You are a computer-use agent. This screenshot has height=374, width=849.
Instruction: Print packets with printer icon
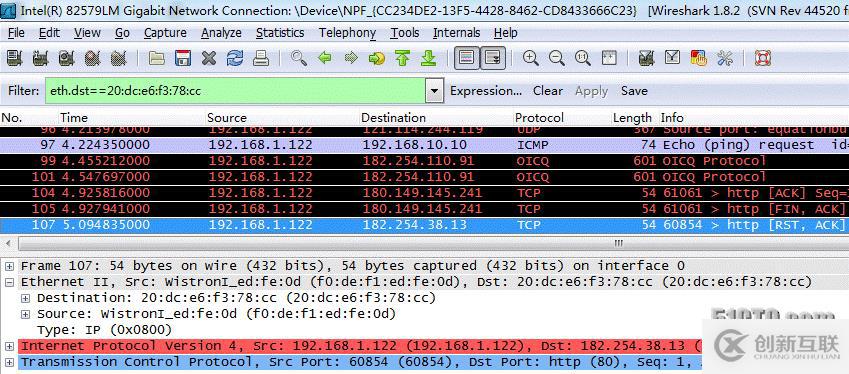261,58
